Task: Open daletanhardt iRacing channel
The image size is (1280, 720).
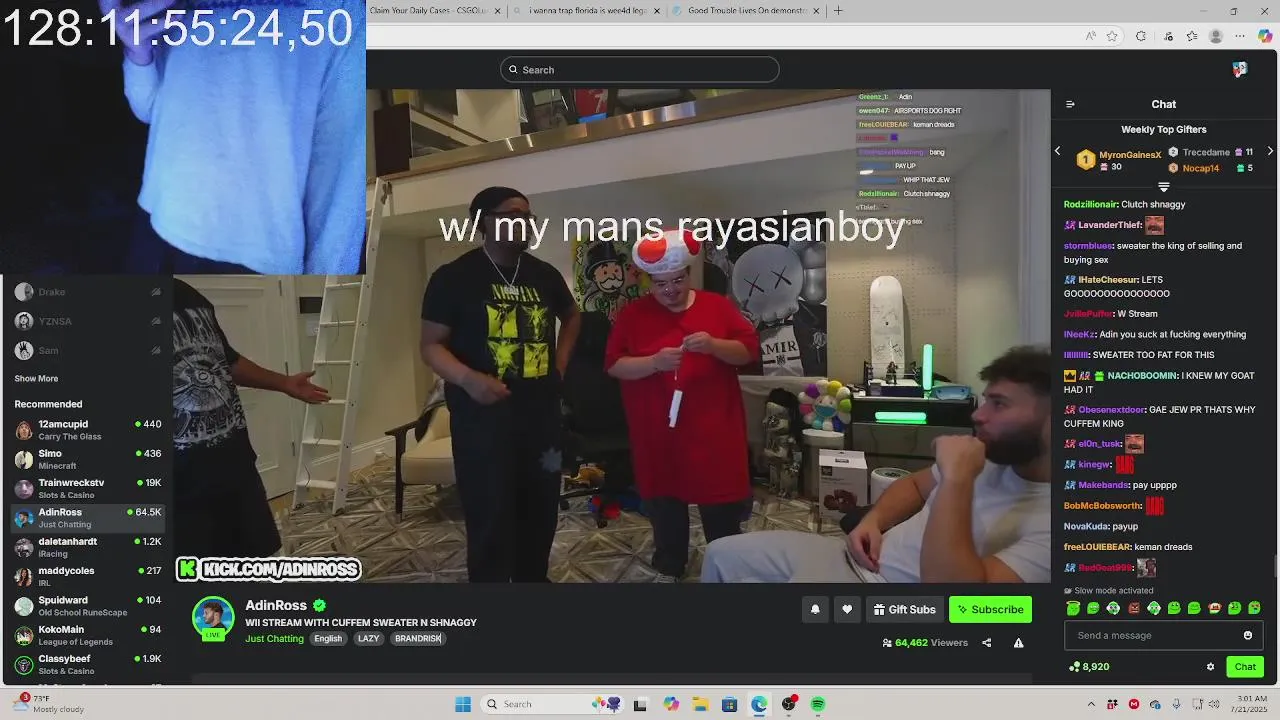Action: pyautogui.click(x=87, y=547)
